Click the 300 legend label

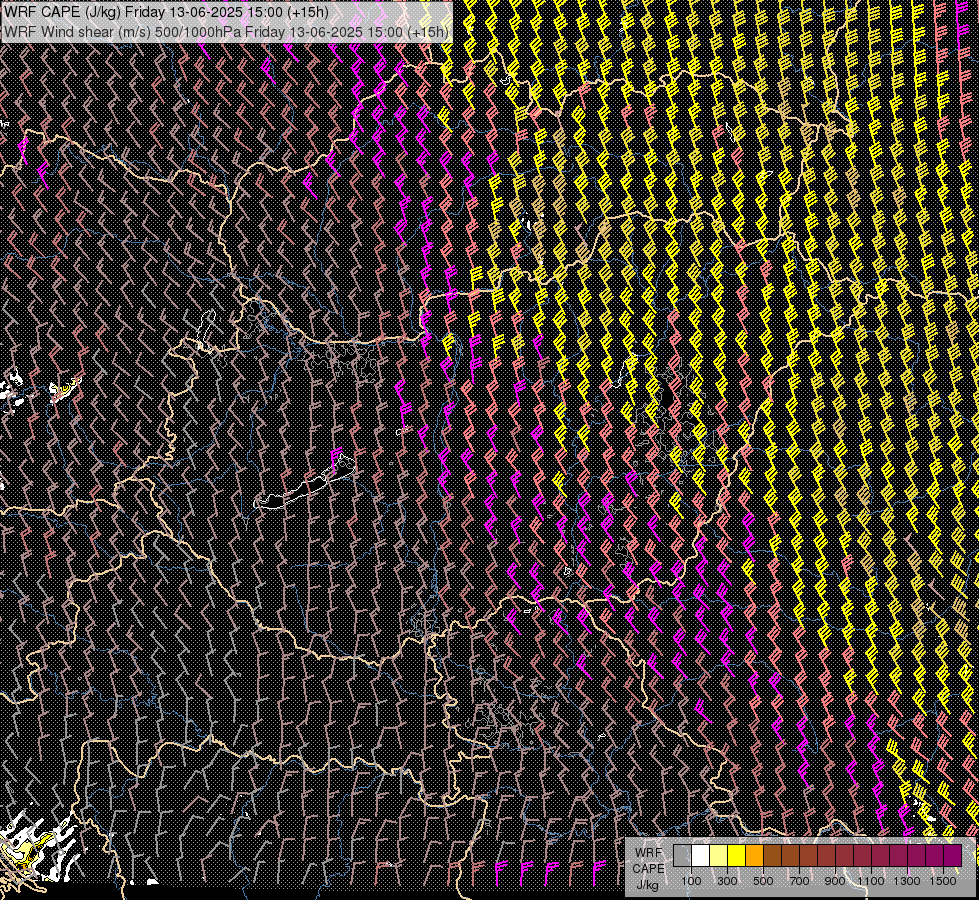[x=727, y=881]
